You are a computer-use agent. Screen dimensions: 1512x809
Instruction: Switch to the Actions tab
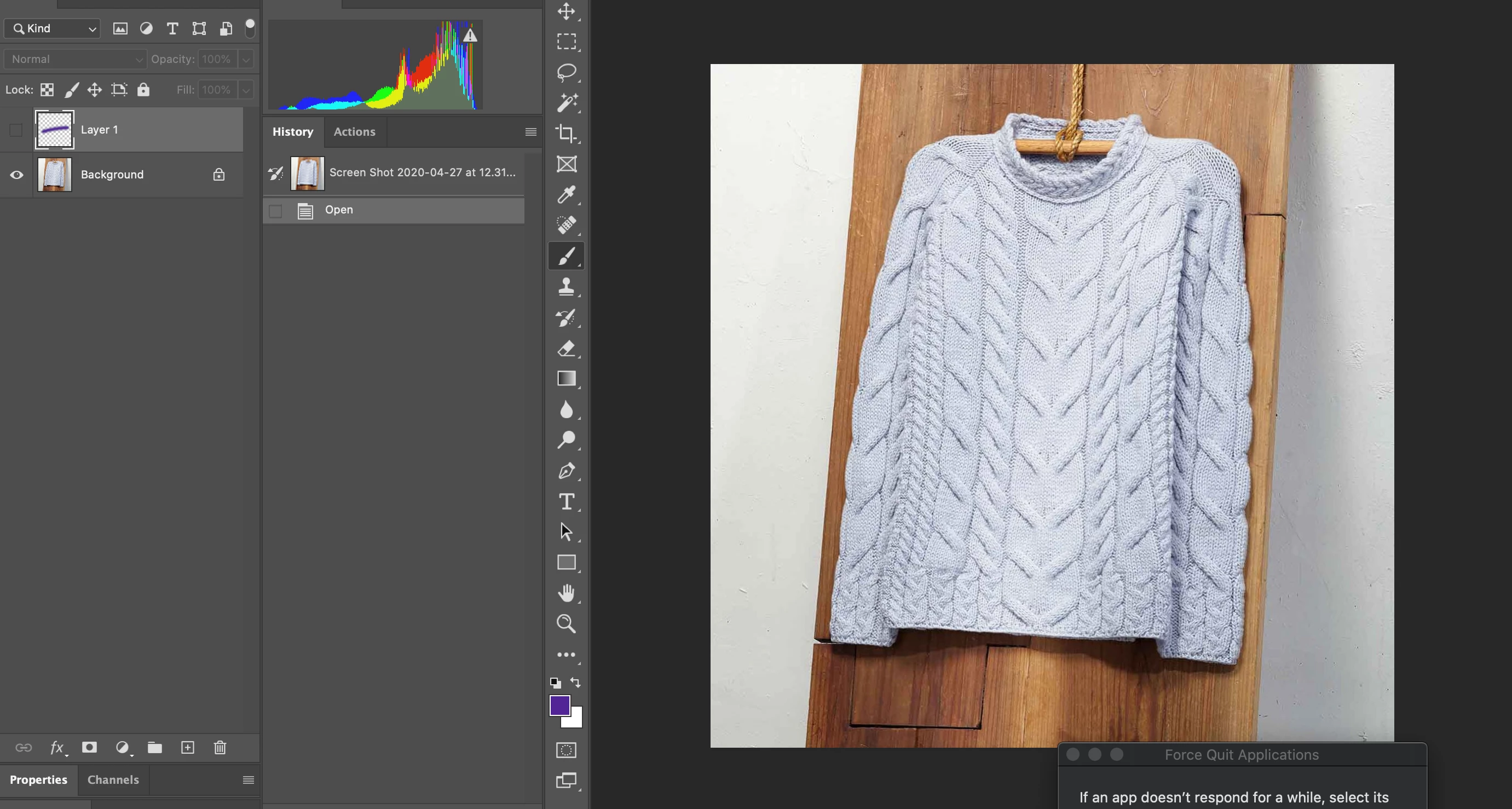(x=354, y=132)
